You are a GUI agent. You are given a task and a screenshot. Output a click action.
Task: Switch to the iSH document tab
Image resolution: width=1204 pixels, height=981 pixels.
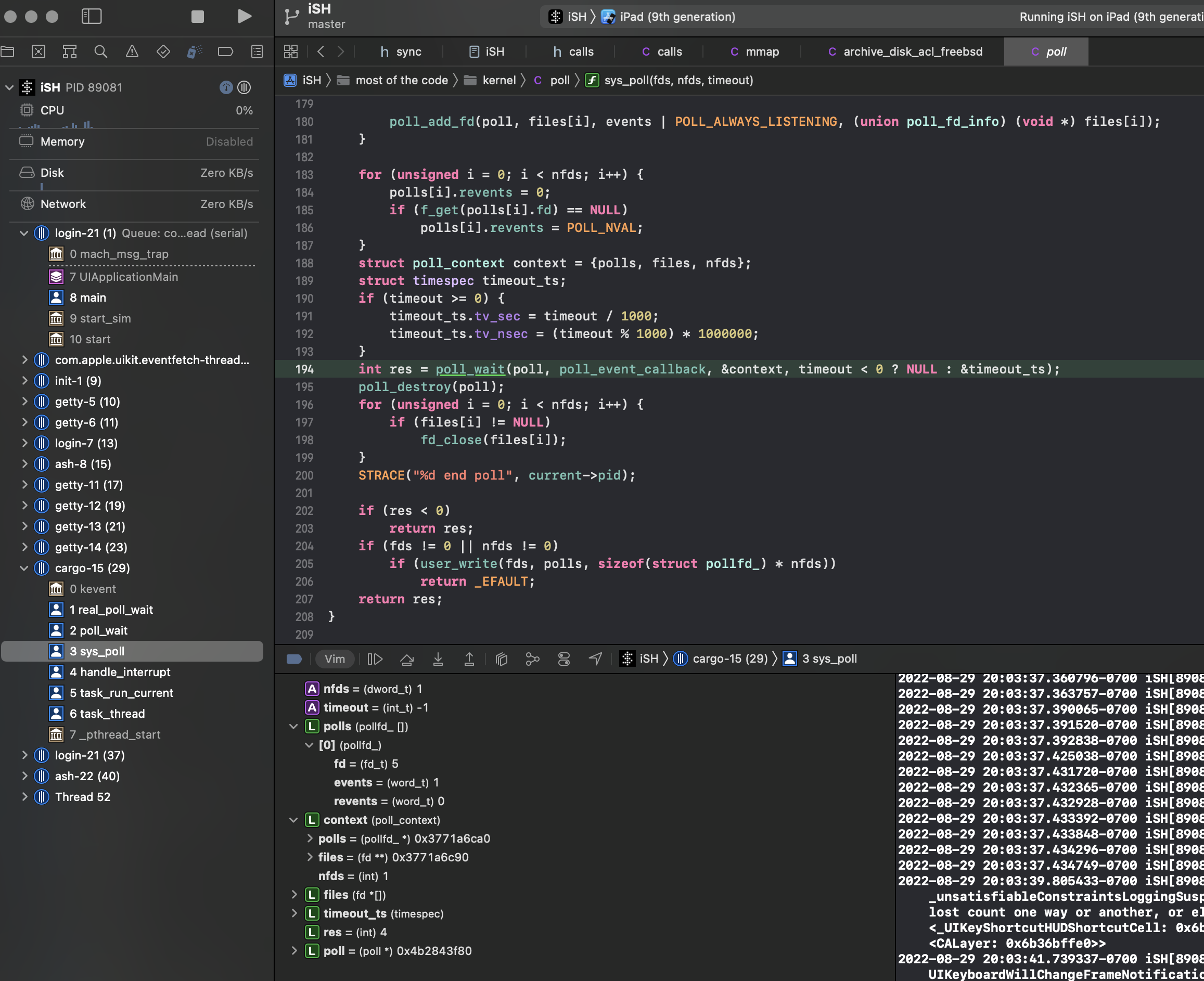[x=486, y=52]
